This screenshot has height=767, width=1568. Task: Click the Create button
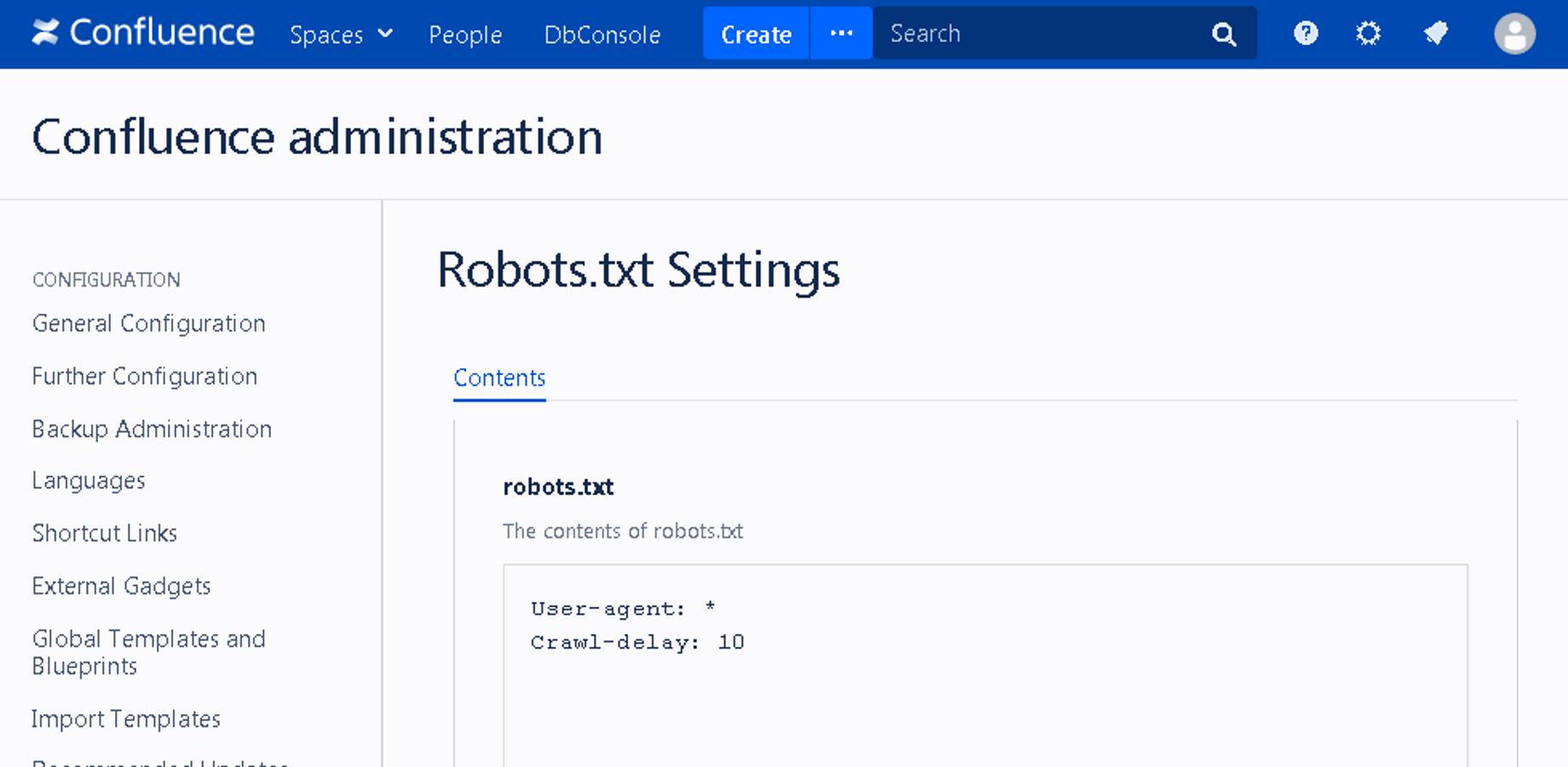tap(756, 33)
